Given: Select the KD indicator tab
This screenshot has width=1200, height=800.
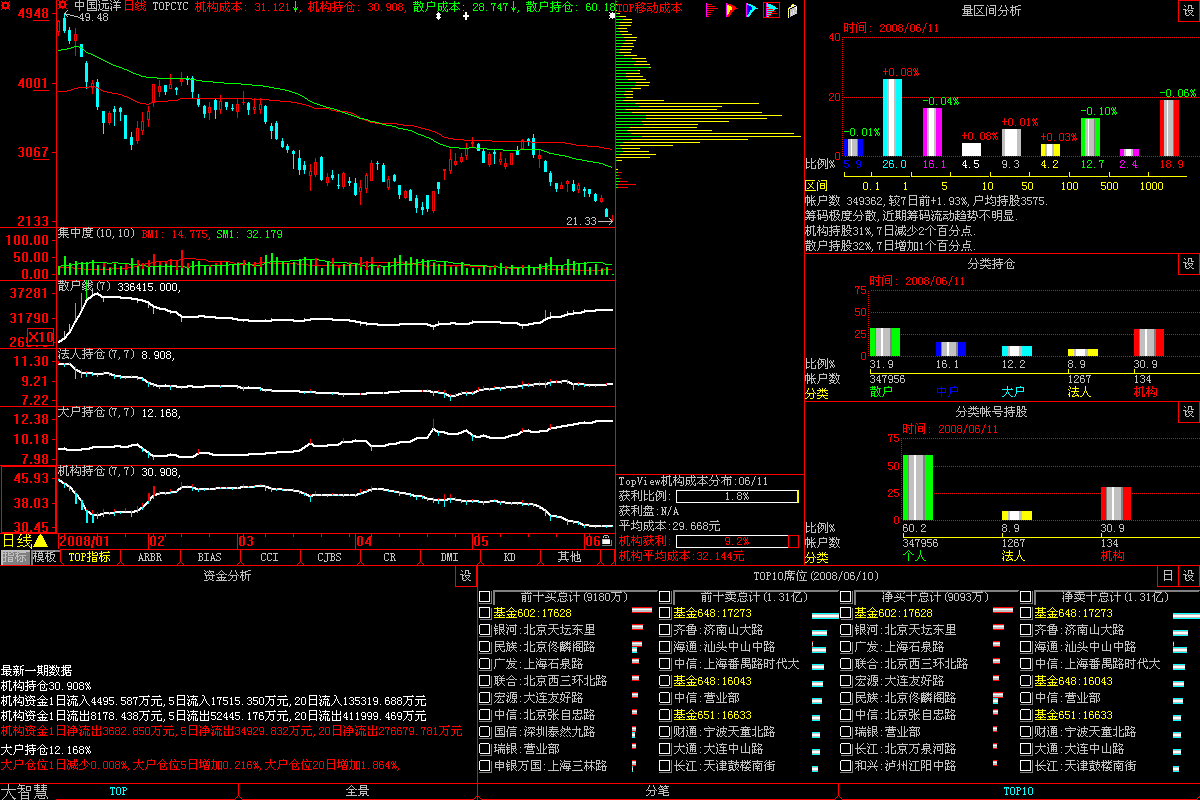Looking at the screenshot, I should click(509, 557).
